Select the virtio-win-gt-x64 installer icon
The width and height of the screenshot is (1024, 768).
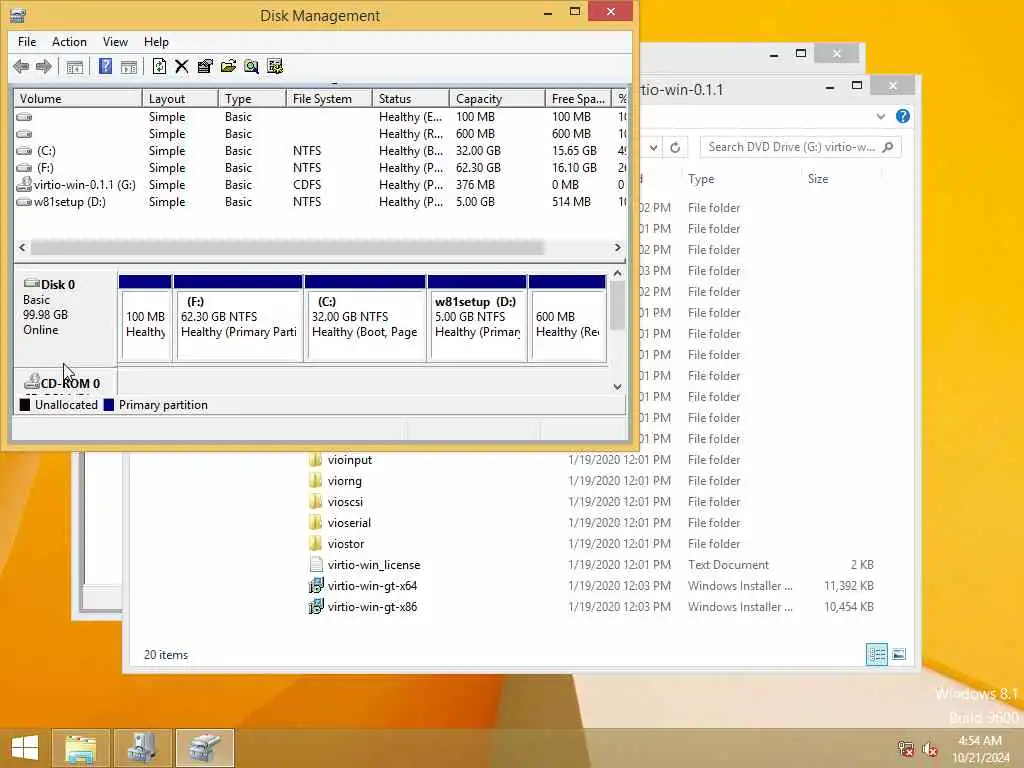click(316, 586)
